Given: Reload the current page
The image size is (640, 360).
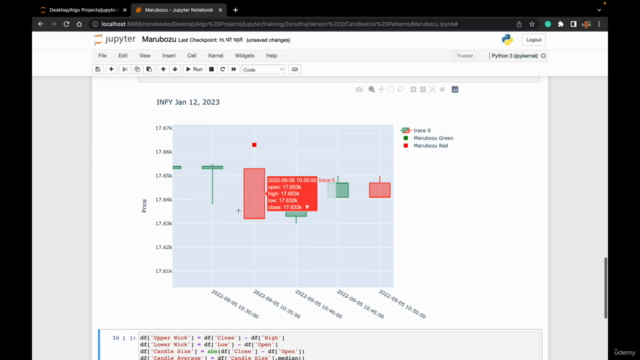Looking at the screenshot, I should pos(66,24).
